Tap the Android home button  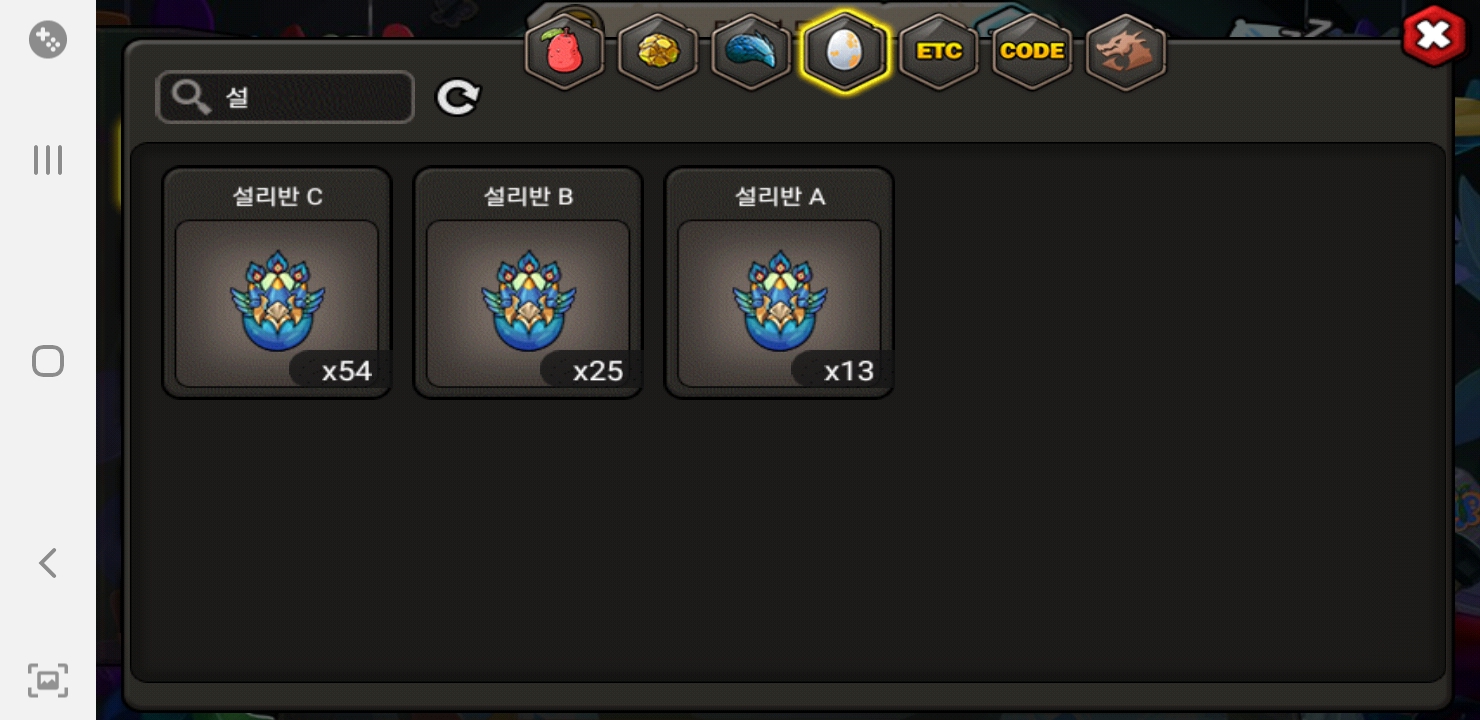(48, 361)
